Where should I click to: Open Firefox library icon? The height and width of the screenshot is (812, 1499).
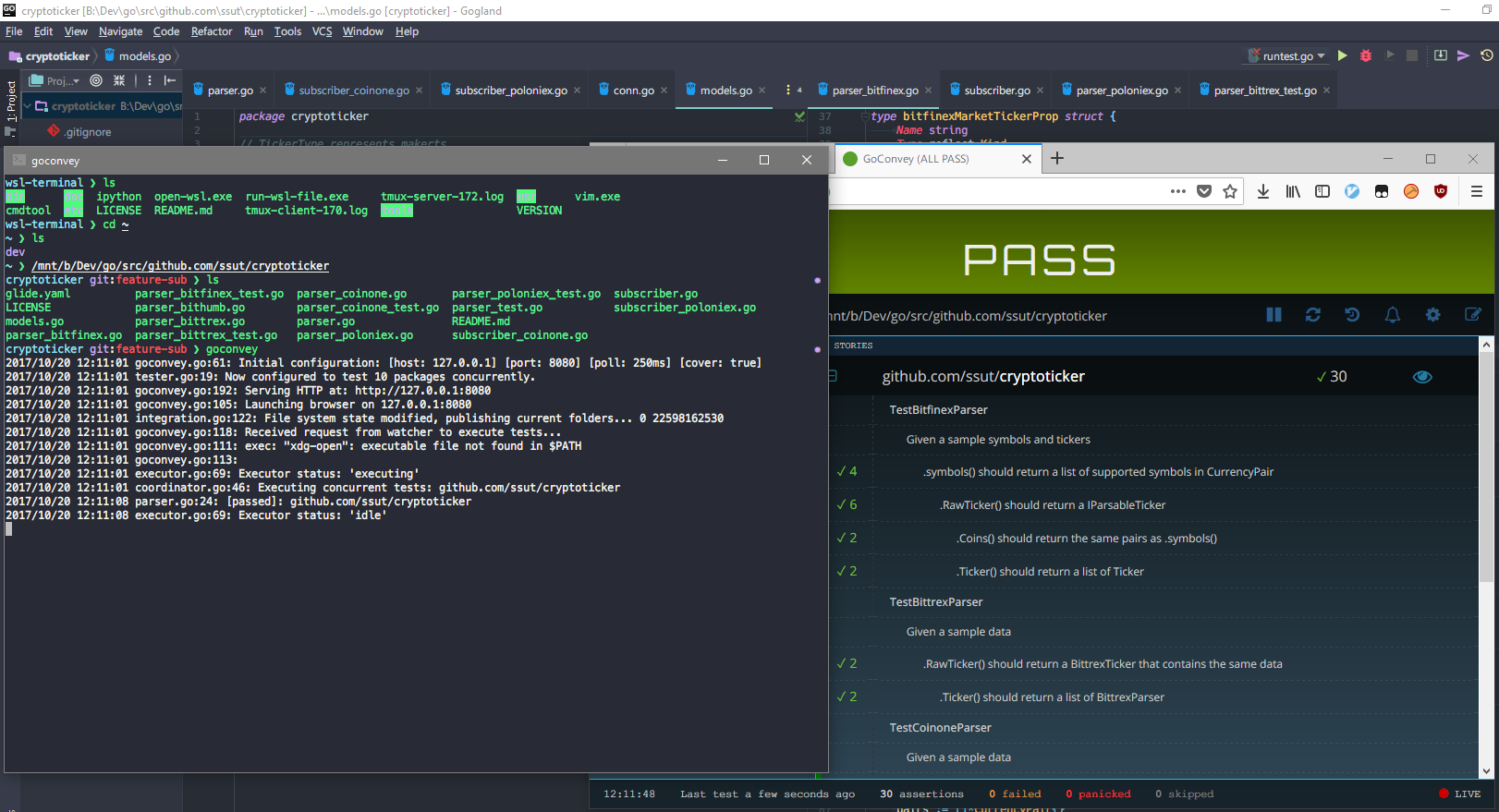click(x=1293, y=191)
